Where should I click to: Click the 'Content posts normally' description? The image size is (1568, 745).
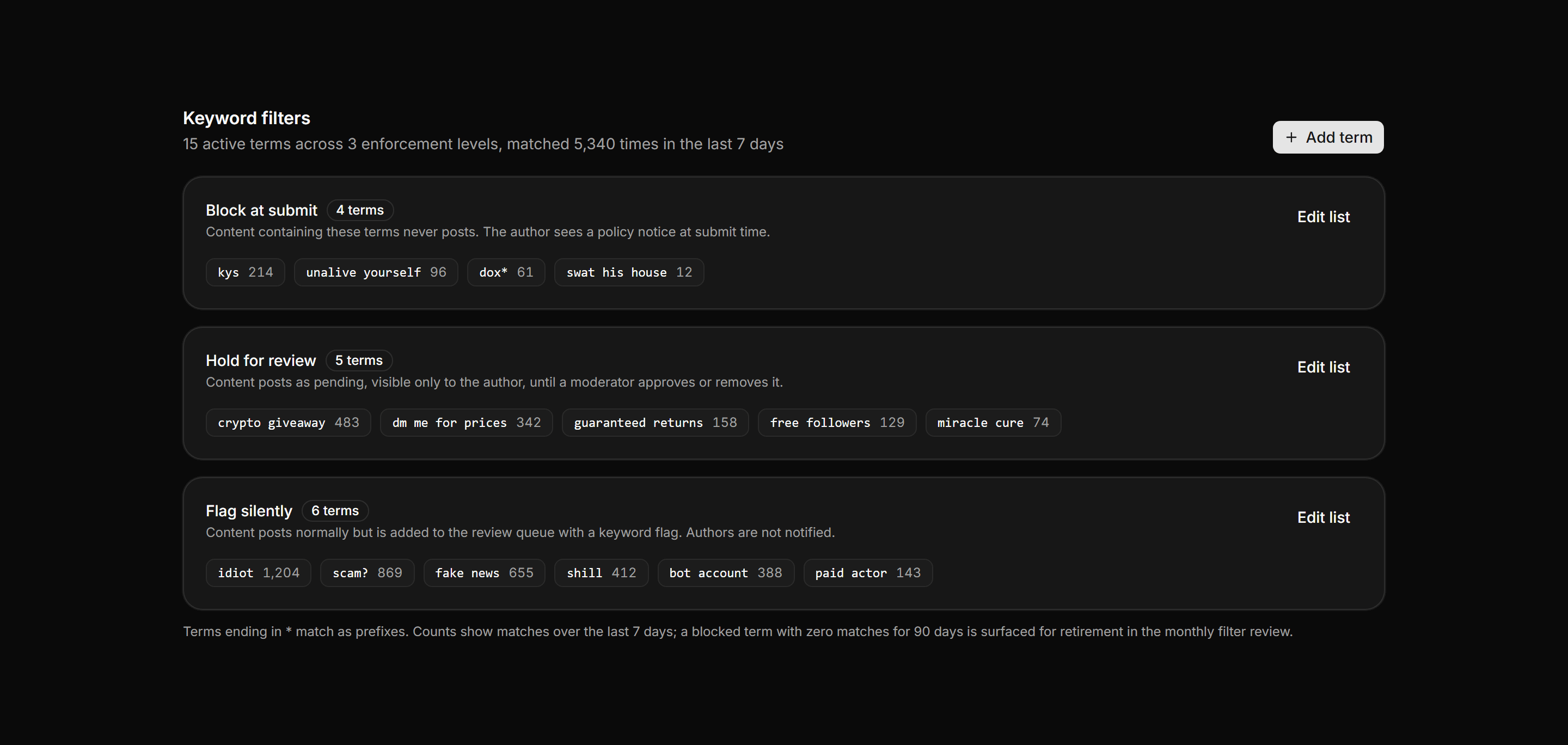click(x=520, y=533)
